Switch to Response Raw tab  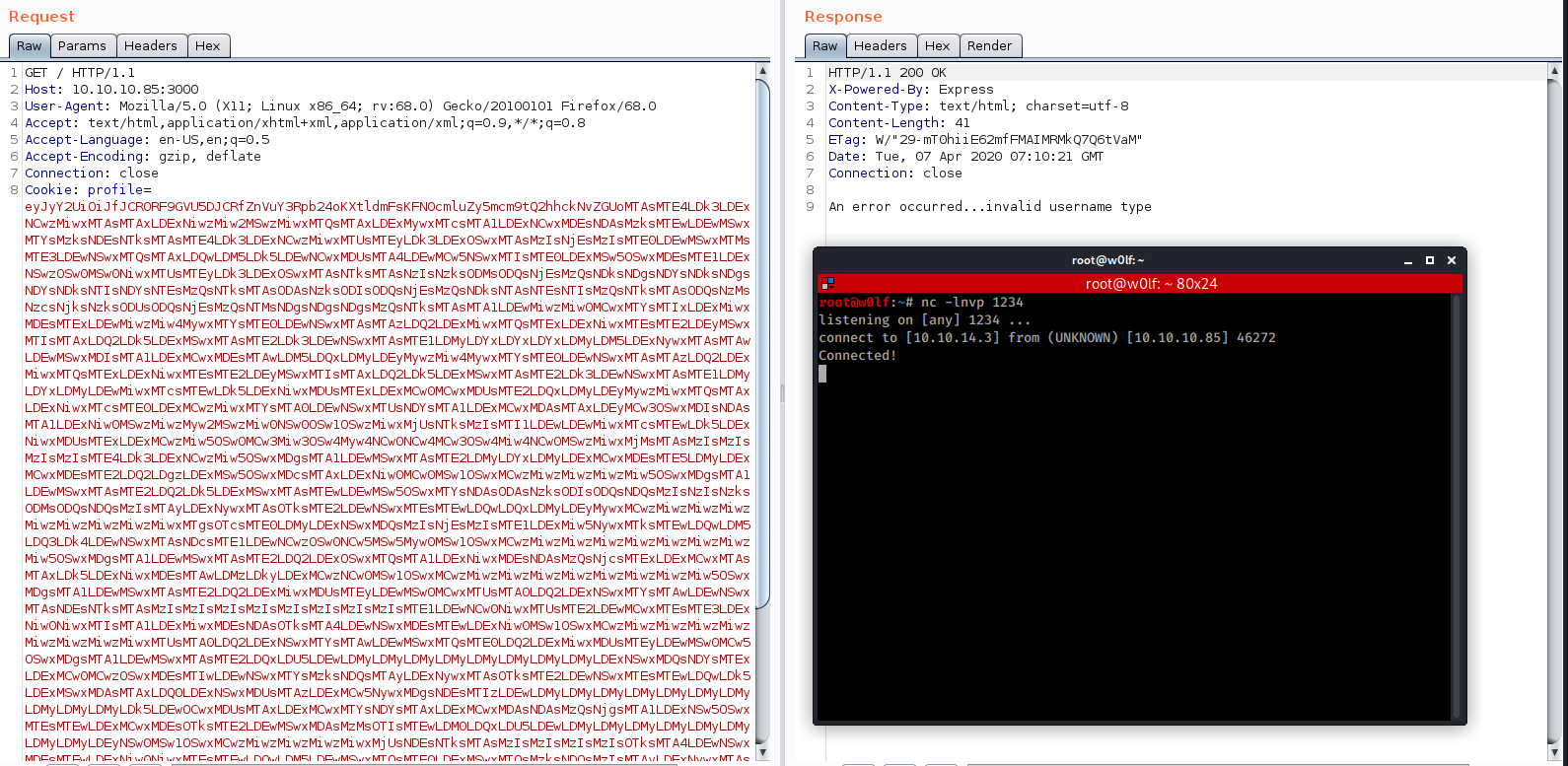824,45
